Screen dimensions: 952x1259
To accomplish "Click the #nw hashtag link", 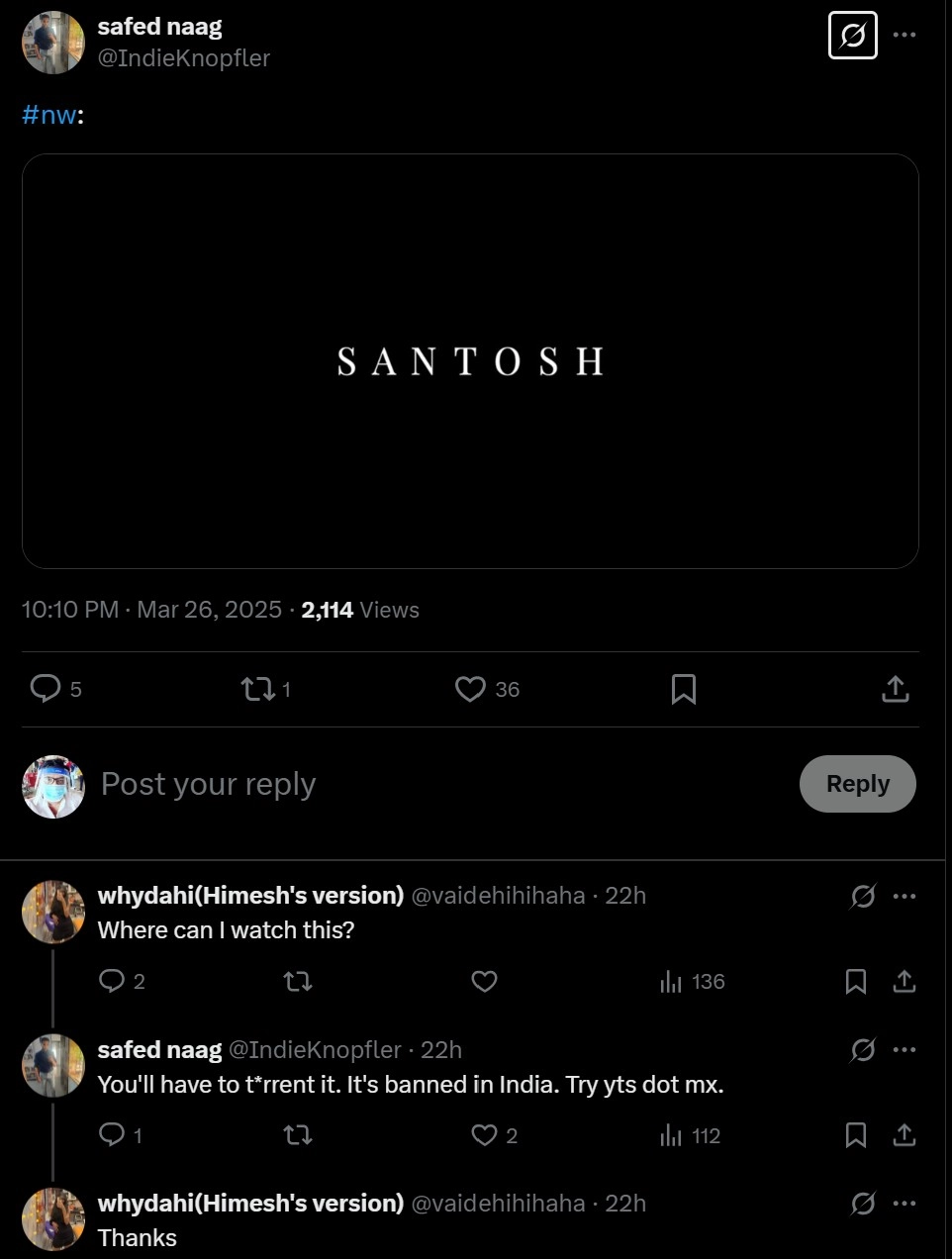I will pyautogui.click(x=48, y=115).
